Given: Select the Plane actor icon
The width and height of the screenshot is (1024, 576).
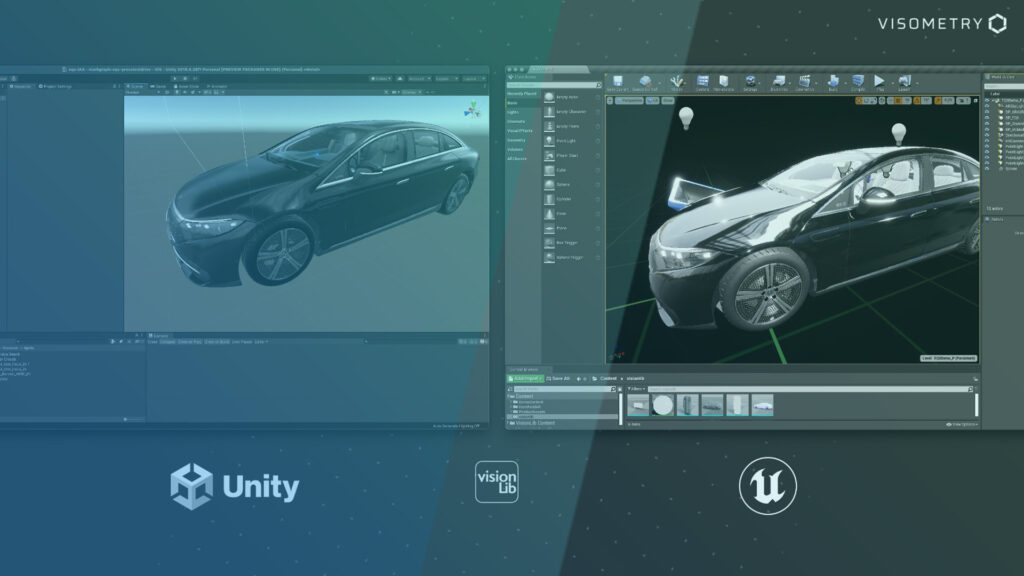Looking at the screenshot, I should (x=549, y=228).
